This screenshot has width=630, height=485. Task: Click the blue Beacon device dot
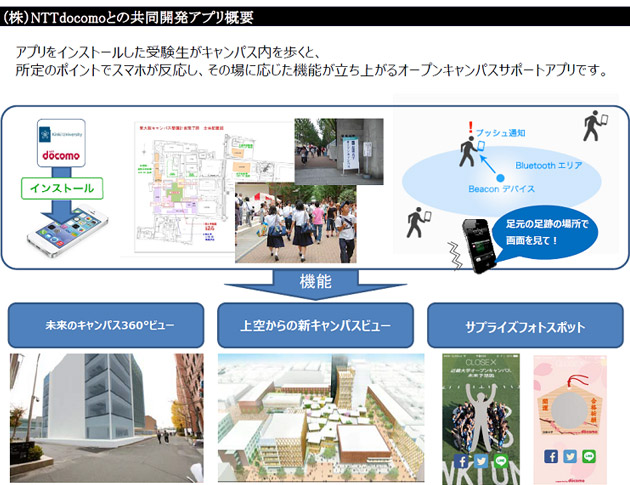[500, 178]
